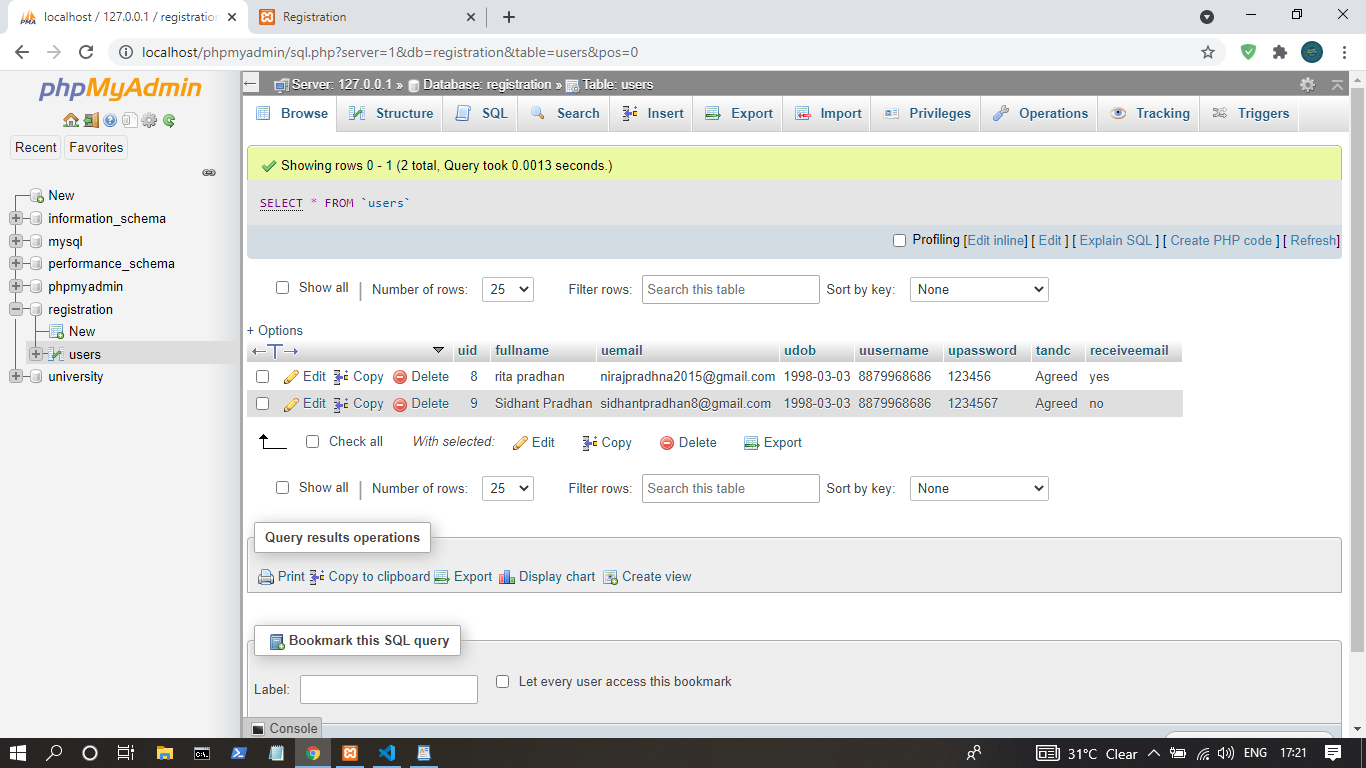
Task: Open the Export tab
Action: tap(739, 114)
